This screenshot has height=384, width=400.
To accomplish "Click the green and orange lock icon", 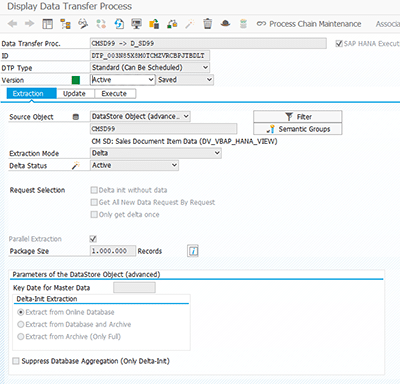I will click(x=172, y=24).
